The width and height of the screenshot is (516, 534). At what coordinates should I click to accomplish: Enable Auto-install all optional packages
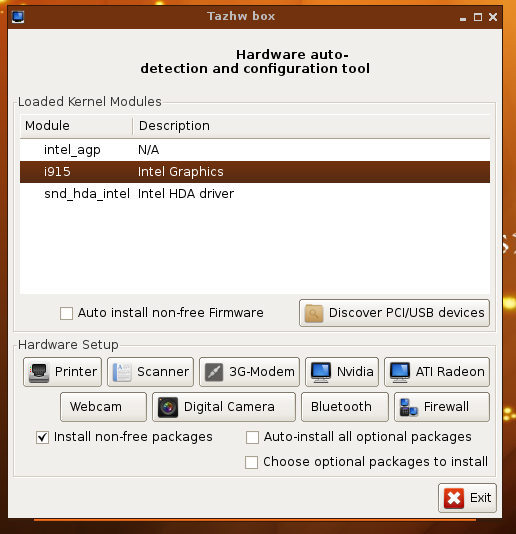coord(252,438)
